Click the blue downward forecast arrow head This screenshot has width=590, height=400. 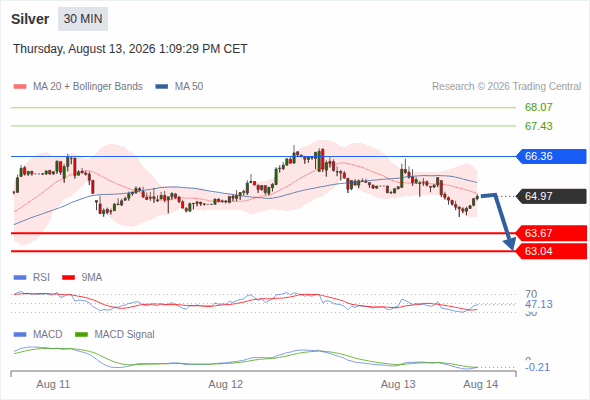(x=510, y=244)
